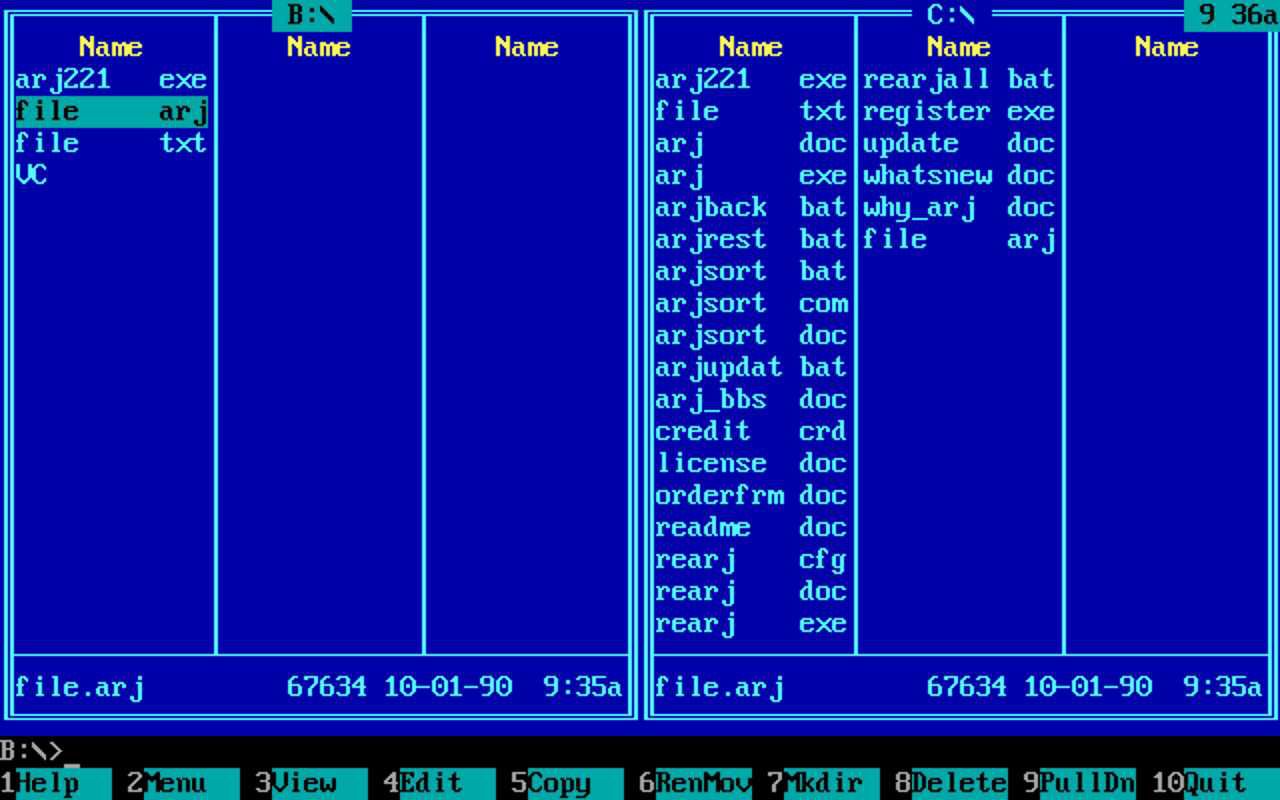Open the 2 Menu function key
The height and width of the screenshot is (800, 1280).
pos(183,783)
